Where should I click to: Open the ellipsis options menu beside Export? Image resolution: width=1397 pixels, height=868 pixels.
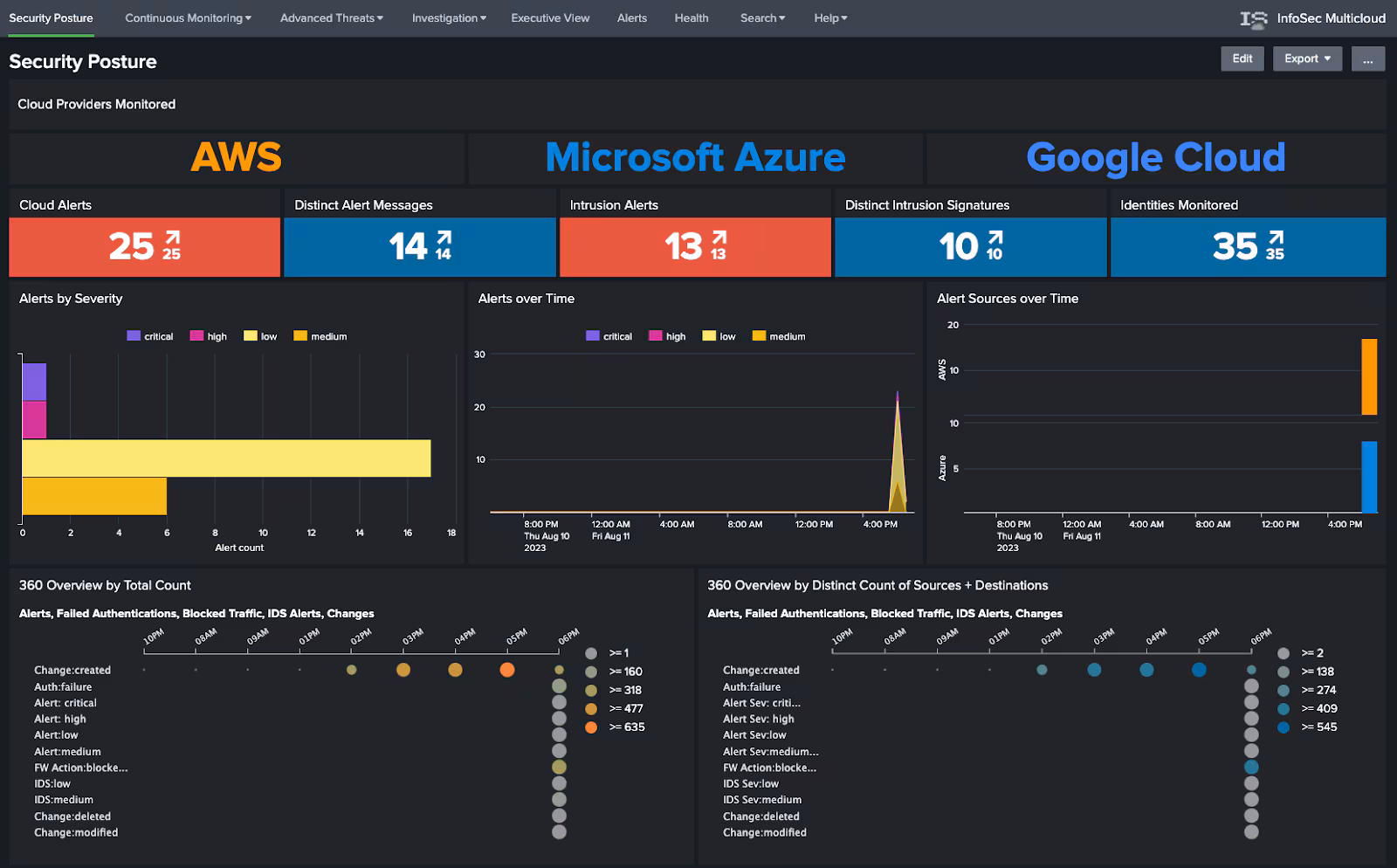click(1367, 59)
